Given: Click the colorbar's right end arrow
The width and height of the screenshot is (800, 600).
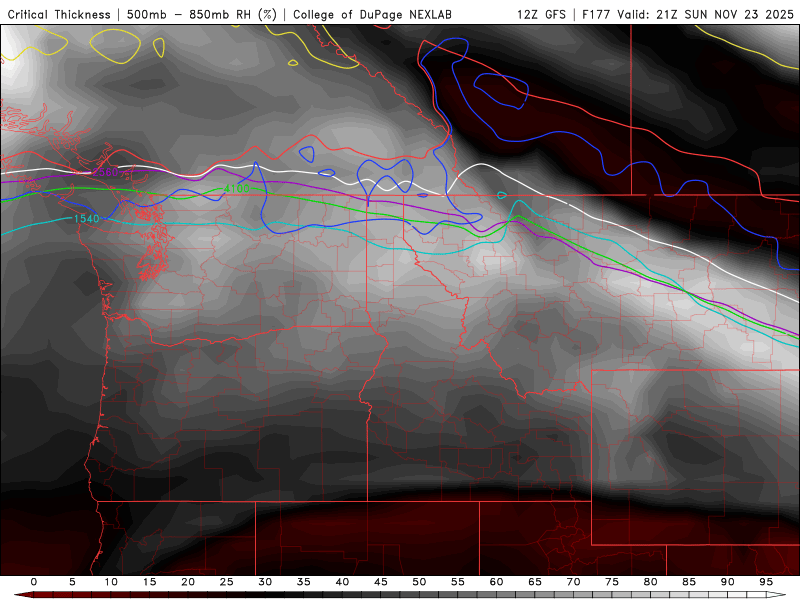Looking at the screenshot, I should coord(777,595).
